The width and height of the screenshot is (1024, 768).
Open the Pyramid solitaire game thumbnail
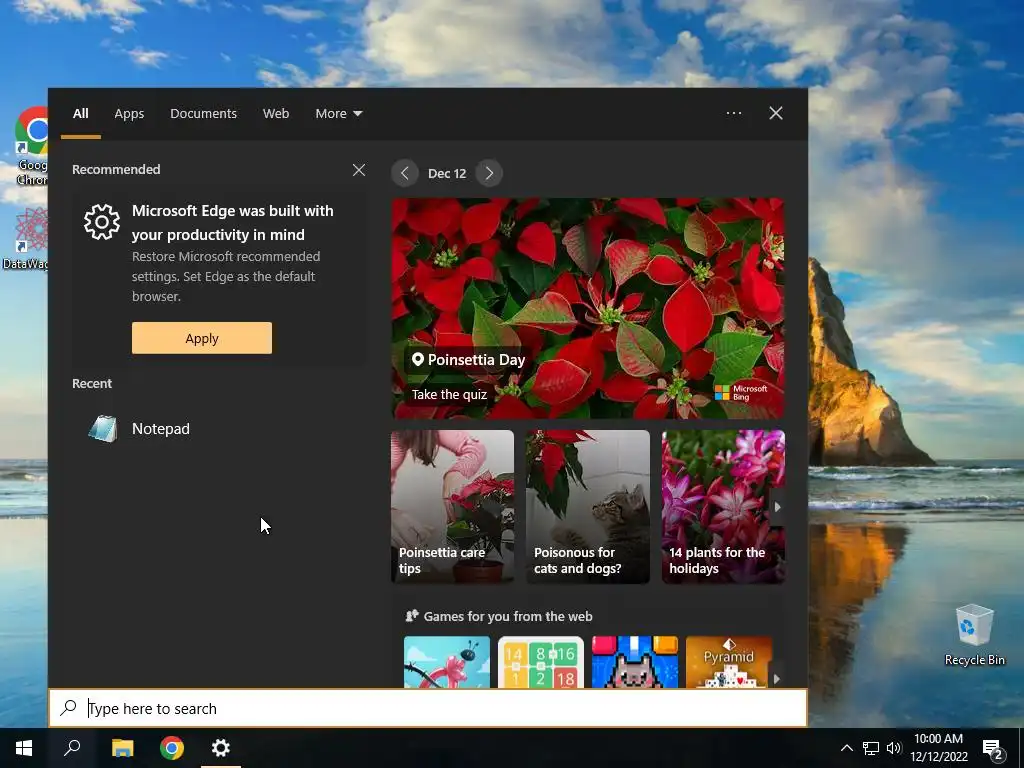point(729,662)
